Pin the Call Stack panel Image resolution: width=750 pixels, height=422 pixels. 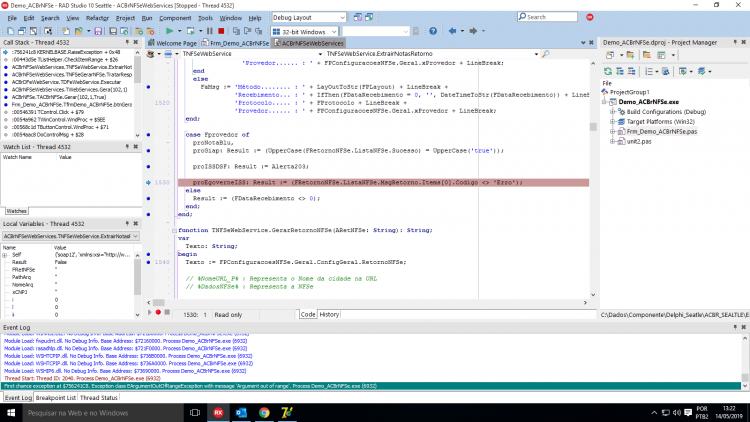click(x=127, y=42)
